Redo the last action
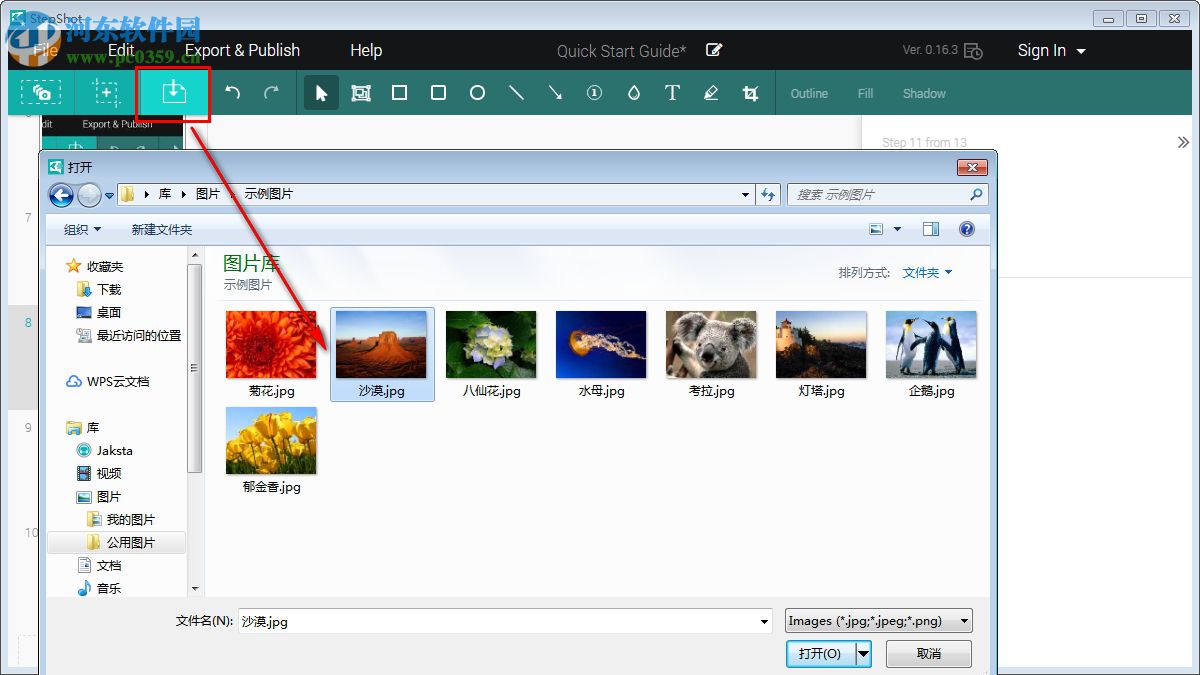The height and width of the screenshot is (675, 1200). (x=271, y=93)
